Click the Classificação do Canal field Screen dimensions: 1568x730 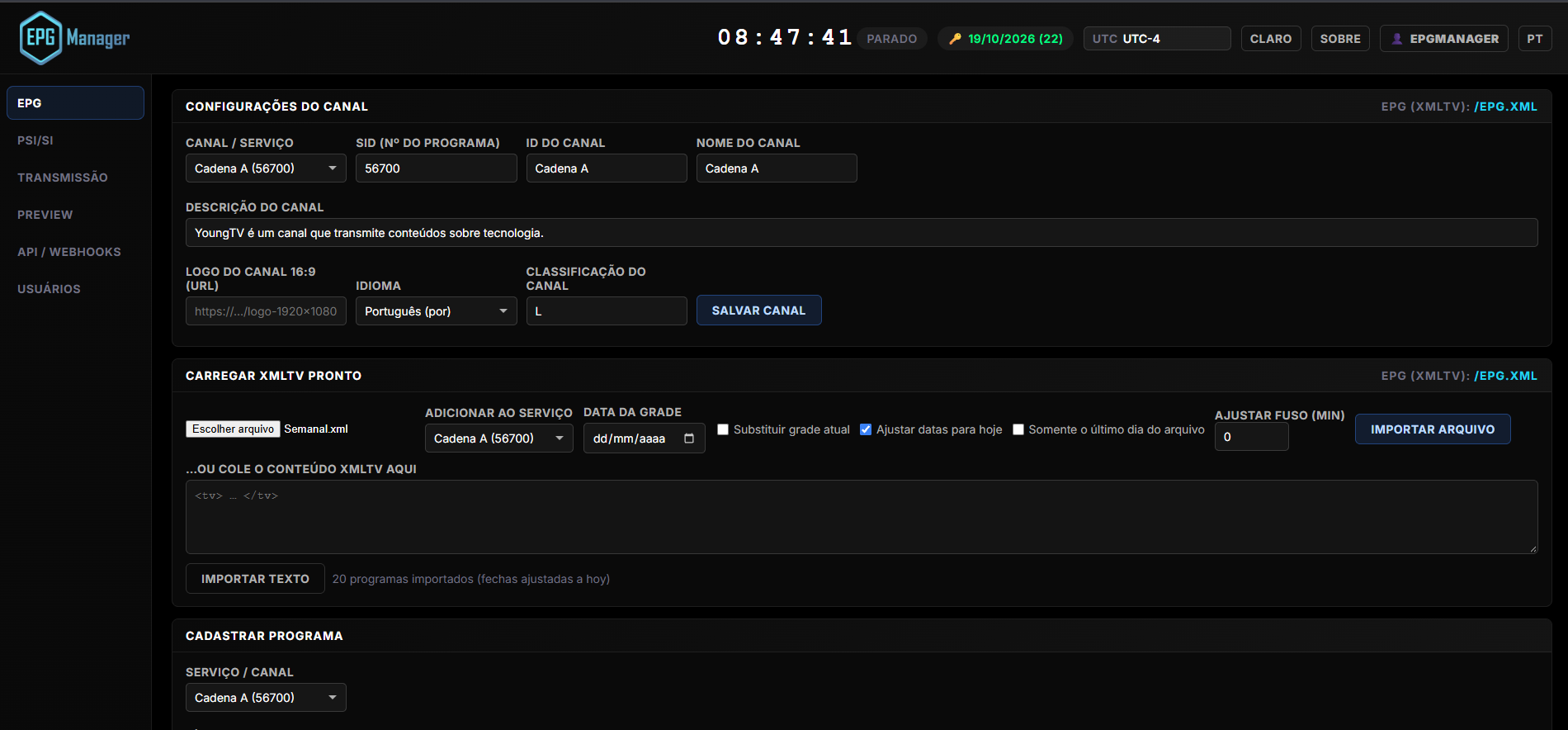click(607, 311)
